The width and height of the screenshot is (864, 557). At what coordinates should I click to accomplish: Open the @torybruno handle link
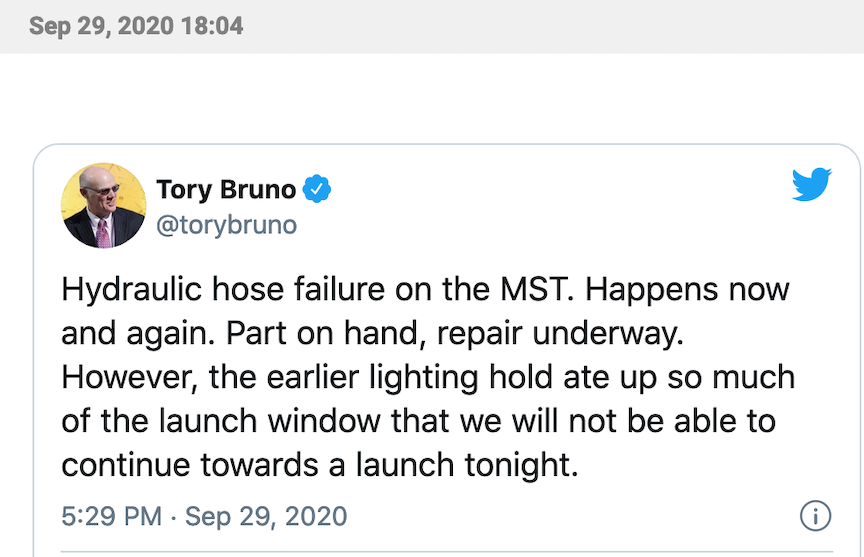[x=227, y=224]
